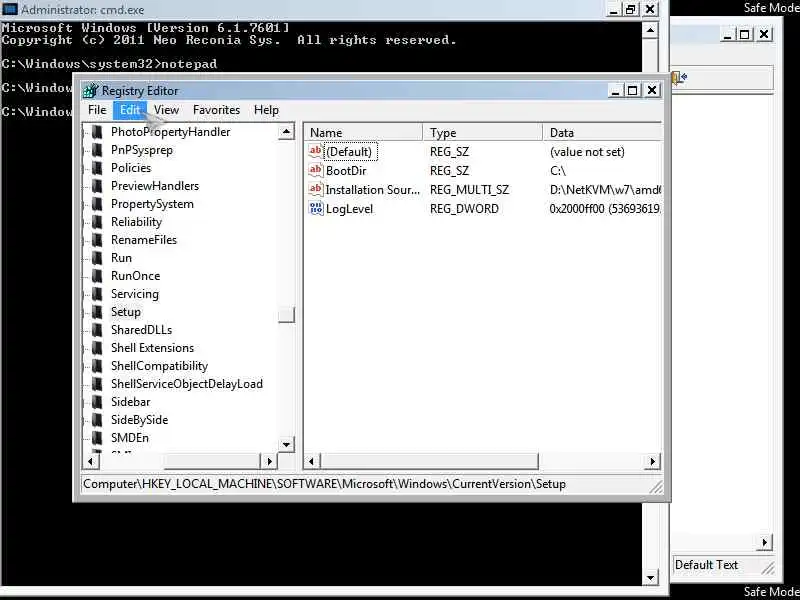800x600 pixels.
Task: Select the SMDEn key folder icon
Action: click(97, 438)
